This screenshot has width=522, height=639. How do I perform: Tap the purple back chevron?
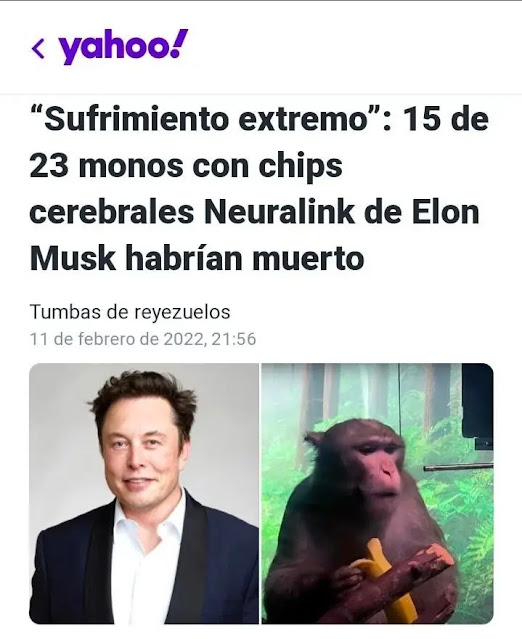click(38, 48)
